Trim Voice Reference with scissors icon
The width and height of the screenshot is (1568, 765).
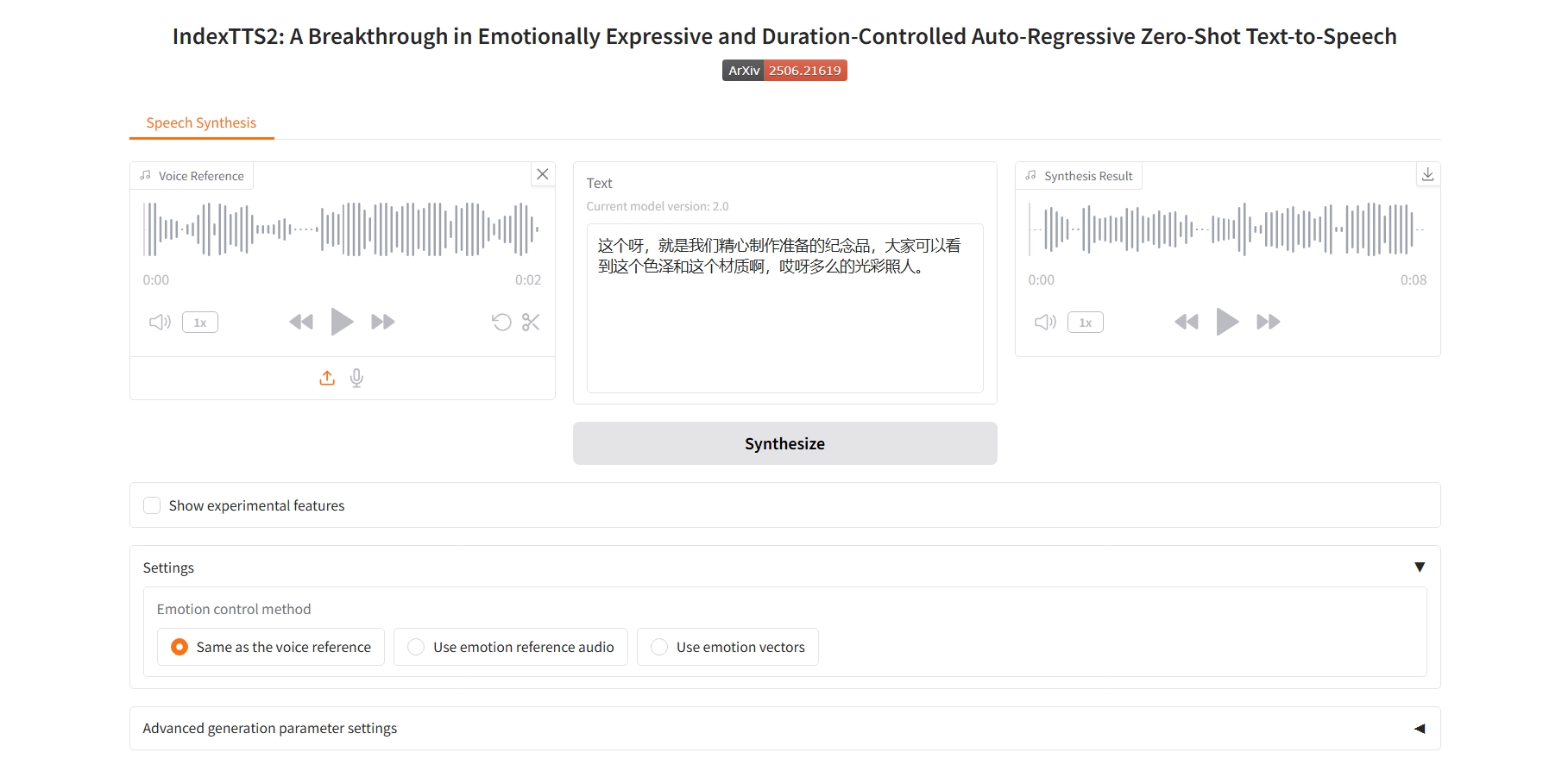click(531, 323)
